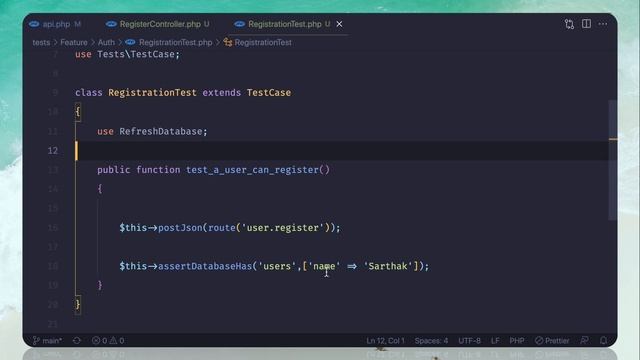This screenshot has height=360, width=640.
Task: Open the main branch indicator
Action: pyautogui.click(x=48, y=340)
